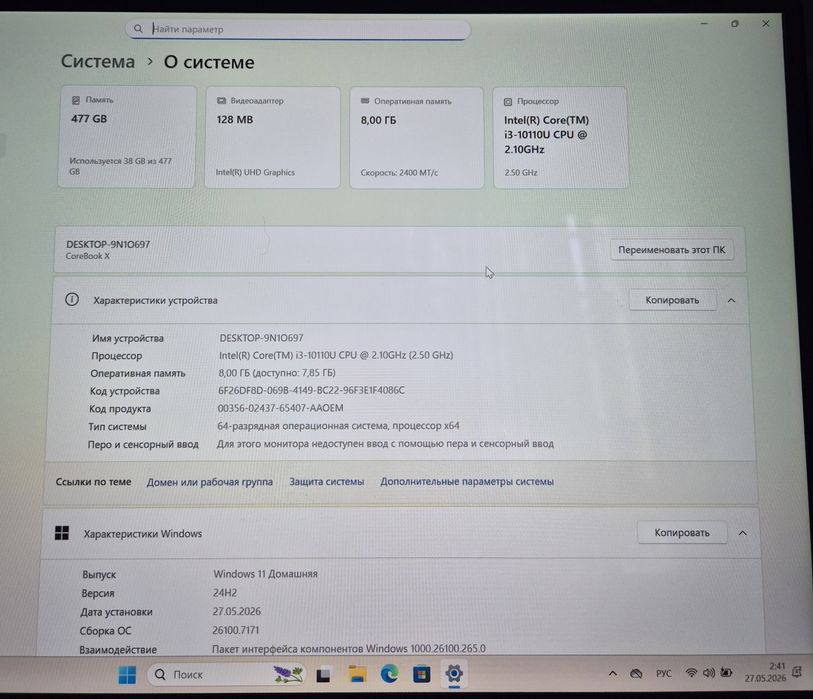Screen dimensions: 813x699
Task: Open File Explorer from the taskbar
Action: tap(357, 674)
